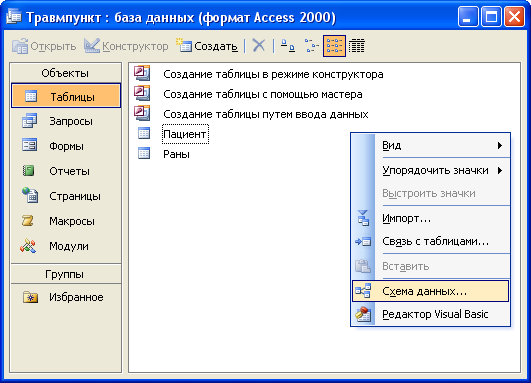This screenshot has width=531, height=383.
Task: Click the Создать toolbar button
Action: tap(207, 46)
